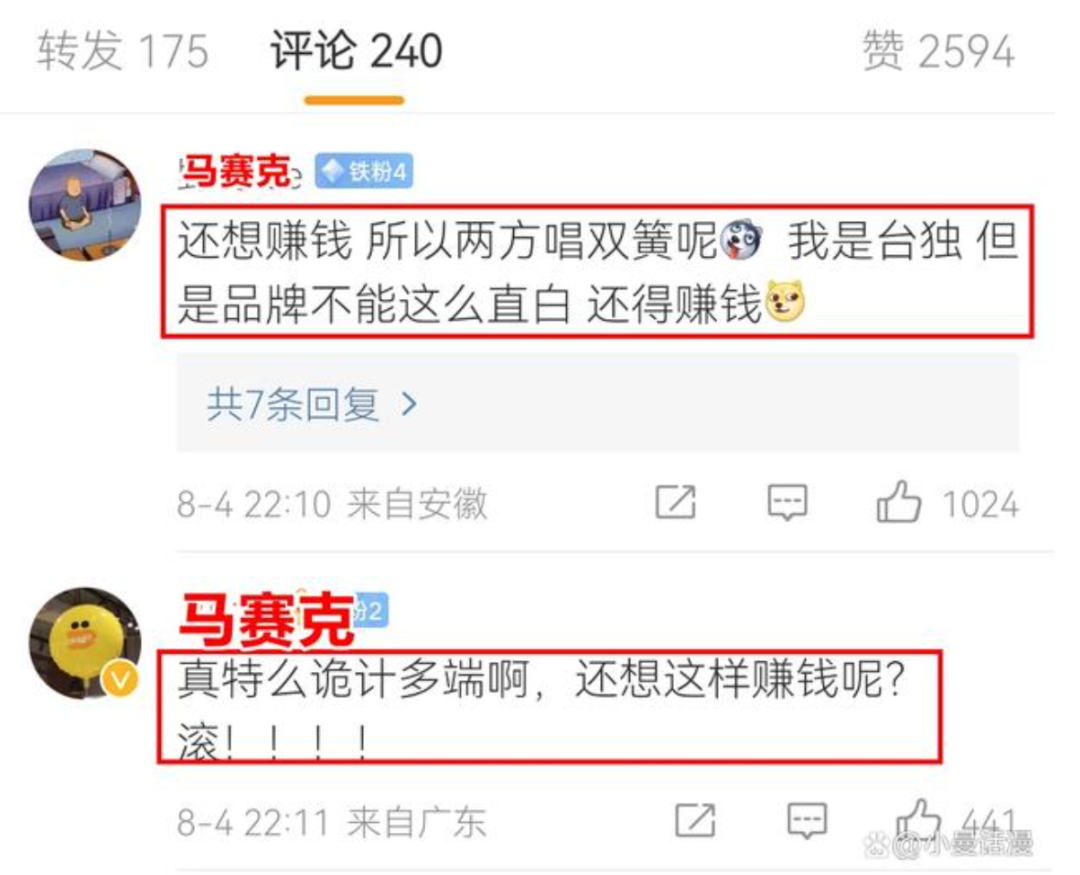The width and height of the screenshot is (1080, 875).
Task: Open the 转发 175 reposts tab
Action: (123, 50)
